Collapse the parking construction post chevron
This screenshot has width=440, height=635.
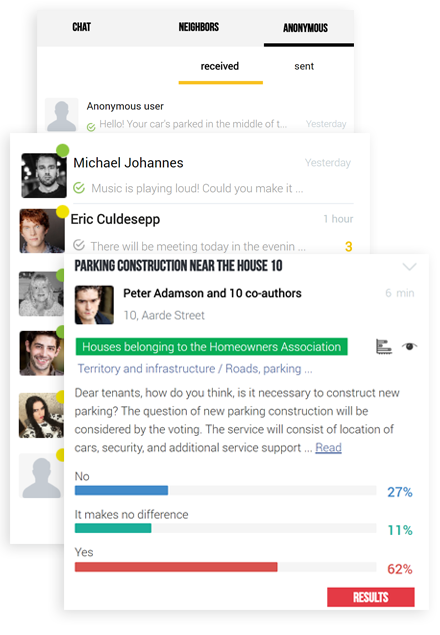click(409, 266)
